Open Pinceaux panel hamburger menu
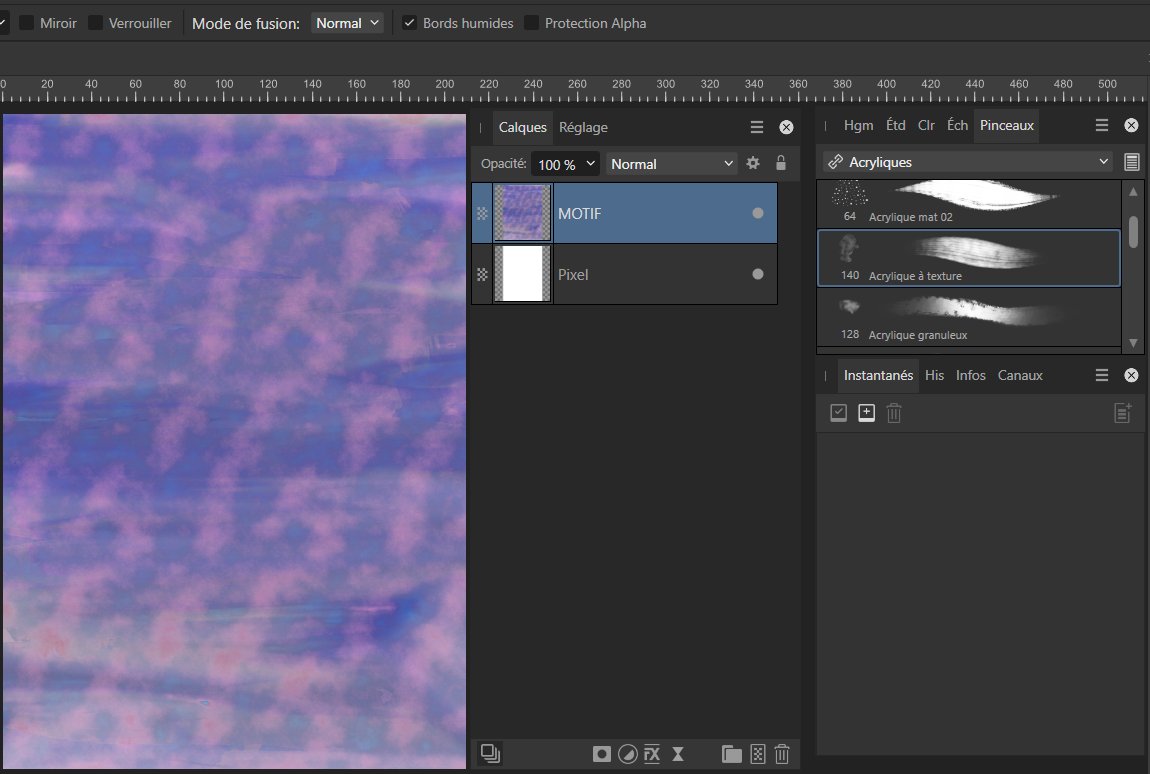Viewport: 1150px width, 774px height. (1102, 125)
